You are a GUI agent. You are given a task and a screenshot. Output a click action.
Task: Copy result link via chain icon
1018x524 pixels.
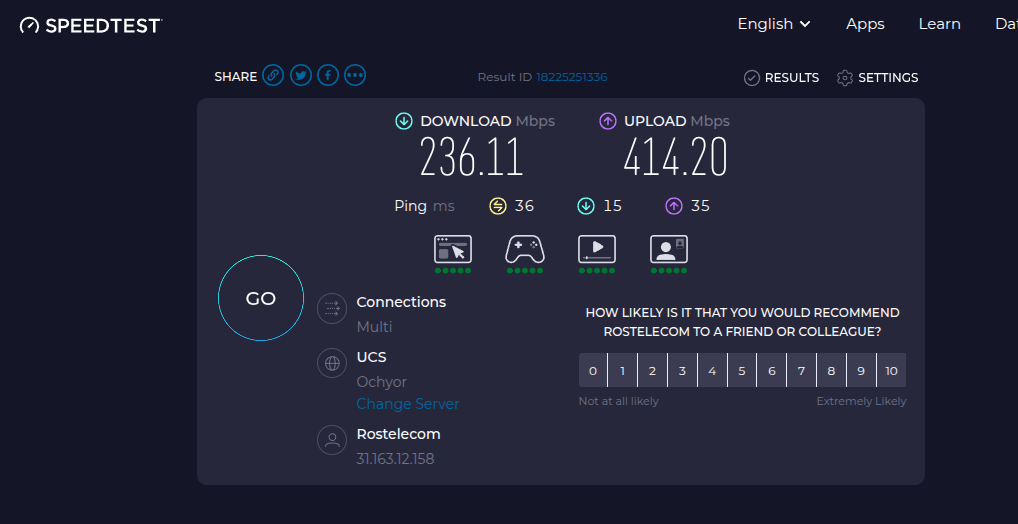pos(273,75)
